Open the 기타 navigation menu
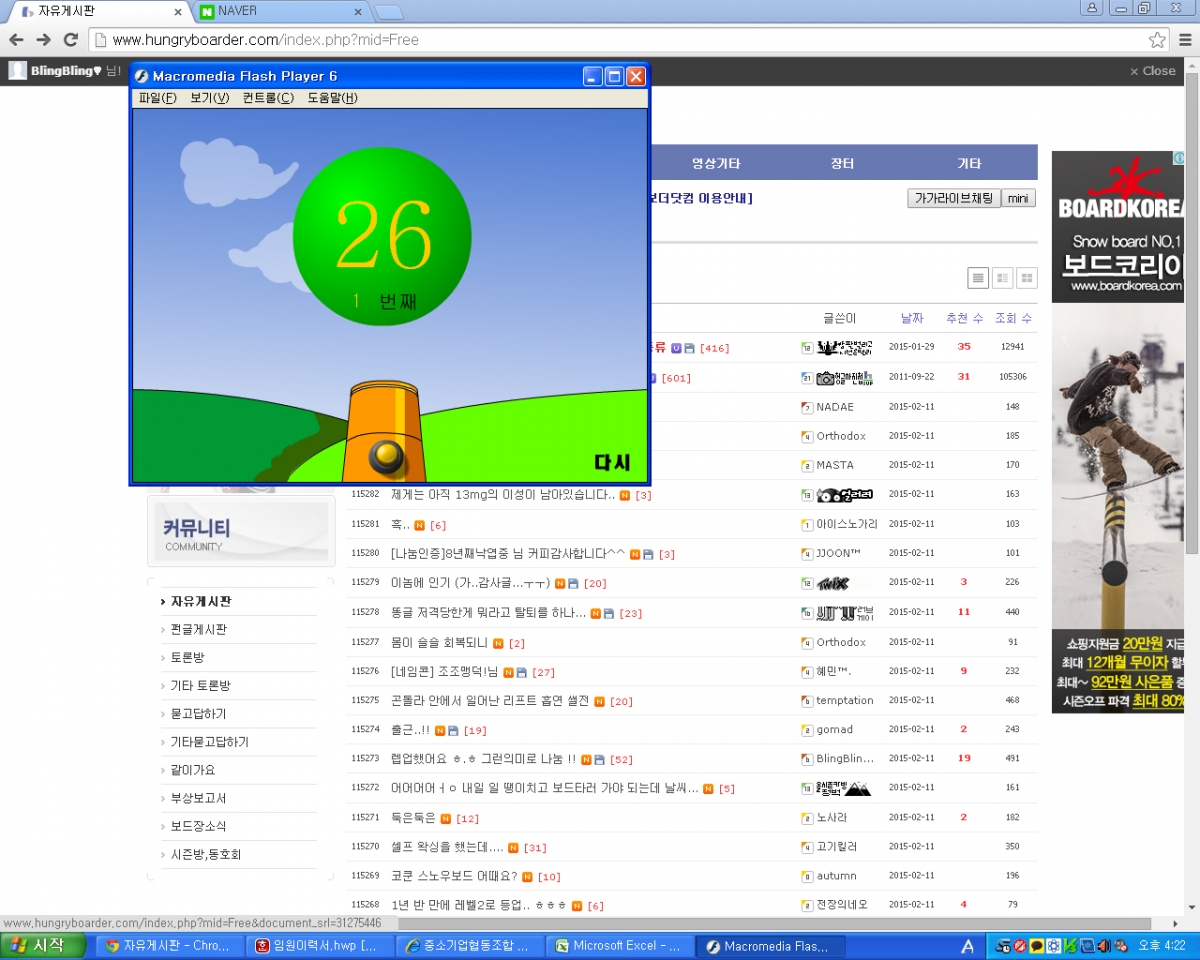The image size is (1200, 960). (969, 163)
